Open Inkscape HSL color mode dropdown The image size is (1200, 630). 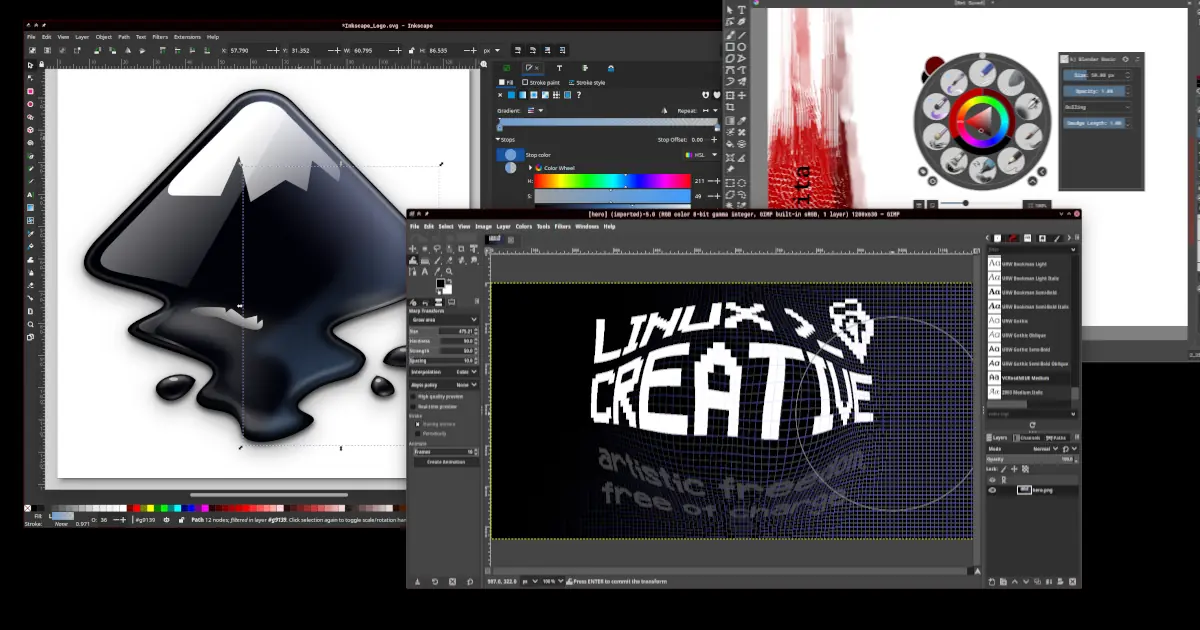click(702, 155)
